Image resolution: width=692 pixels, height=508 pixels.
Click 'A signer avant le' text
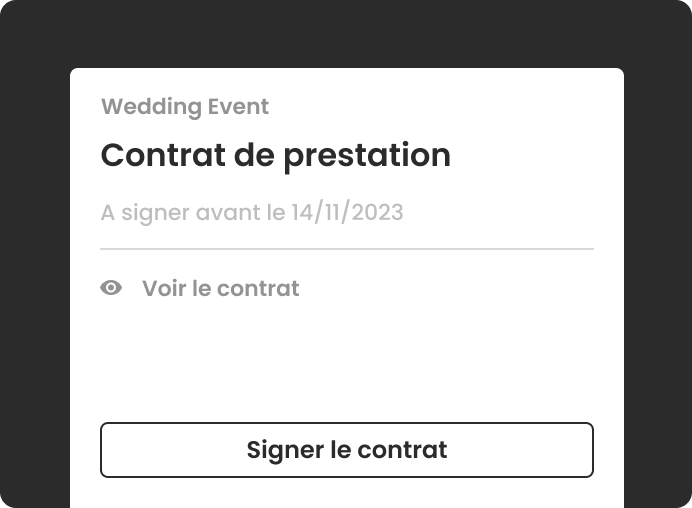[193, 213]
